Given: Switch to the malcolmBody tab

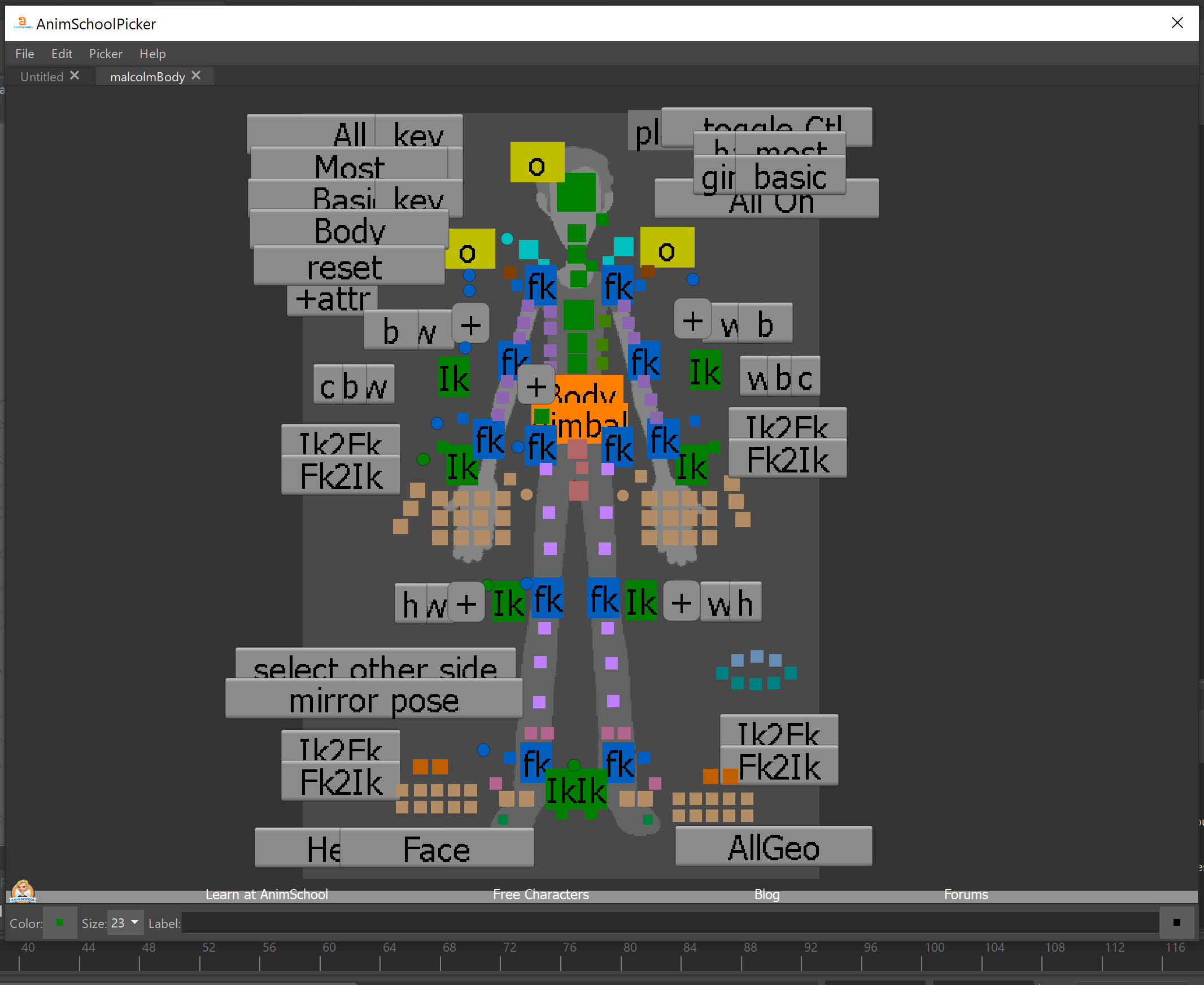Looking at the screenshot, I should coord(147,77).
